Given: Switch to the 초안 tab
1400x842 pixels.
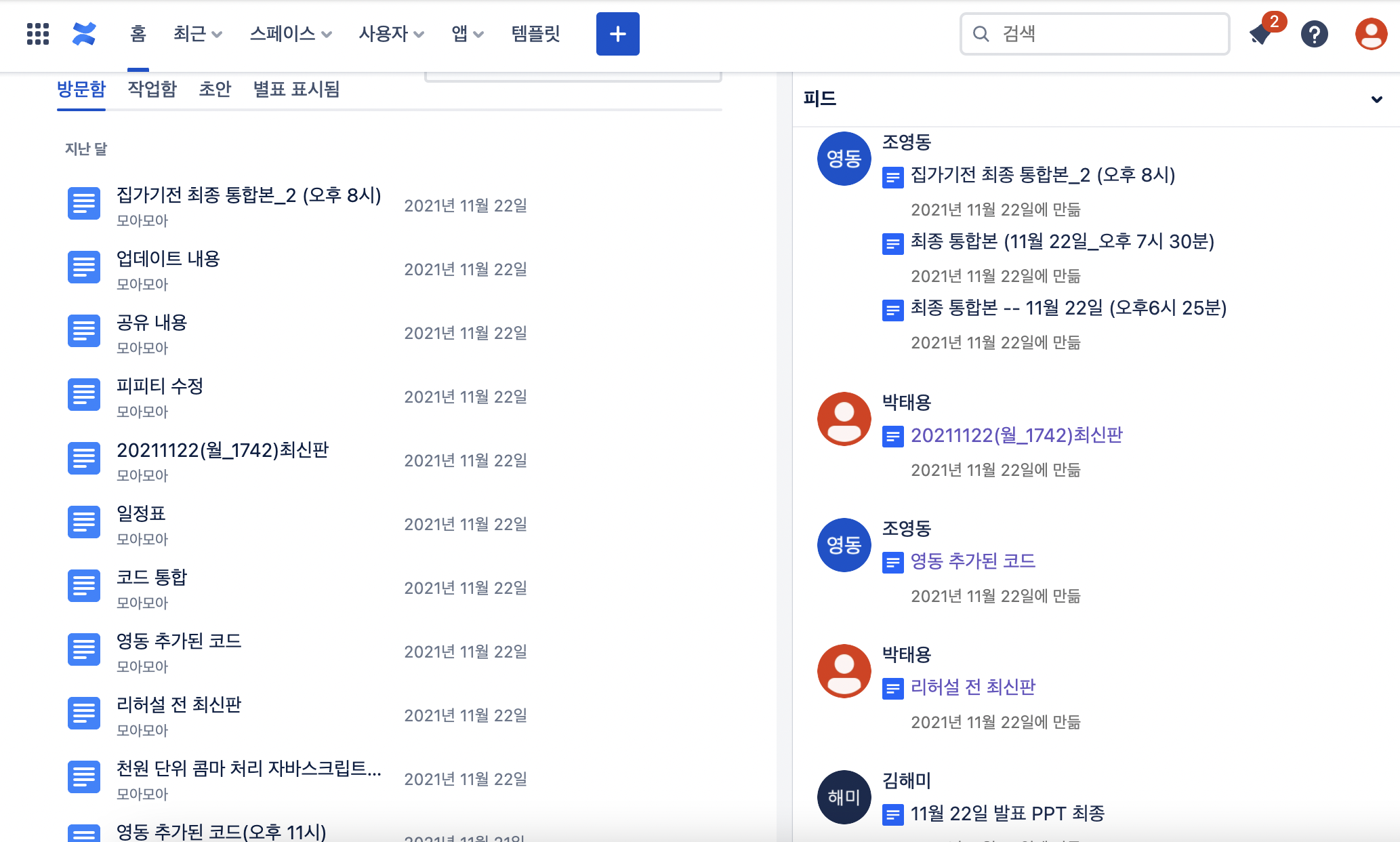Looking at the screenshot, I should (x=215, y=89).
